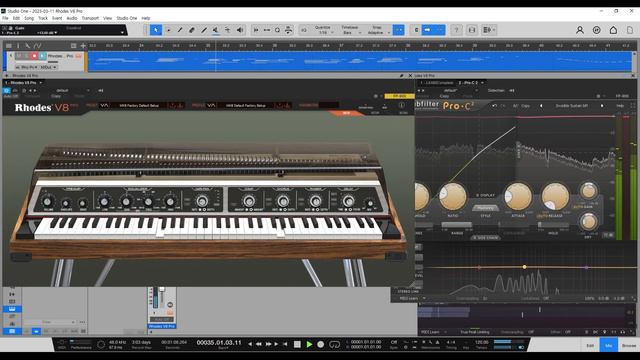Adjust the Rhodes Volume knob
Viewport: 640px width, 360px height.
tap(48, 202)
